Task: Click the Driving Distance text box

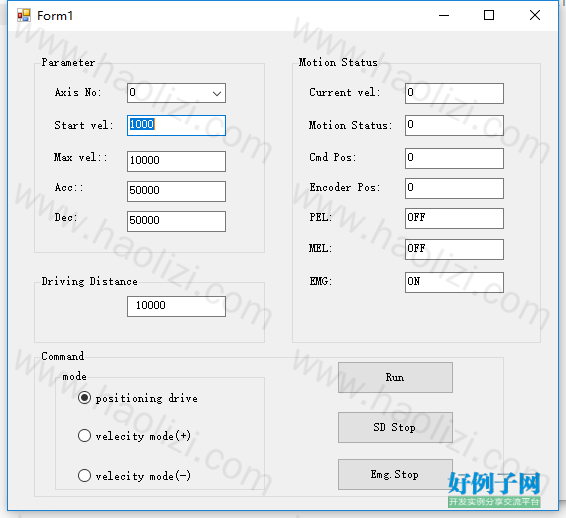Action: [176, 306]
